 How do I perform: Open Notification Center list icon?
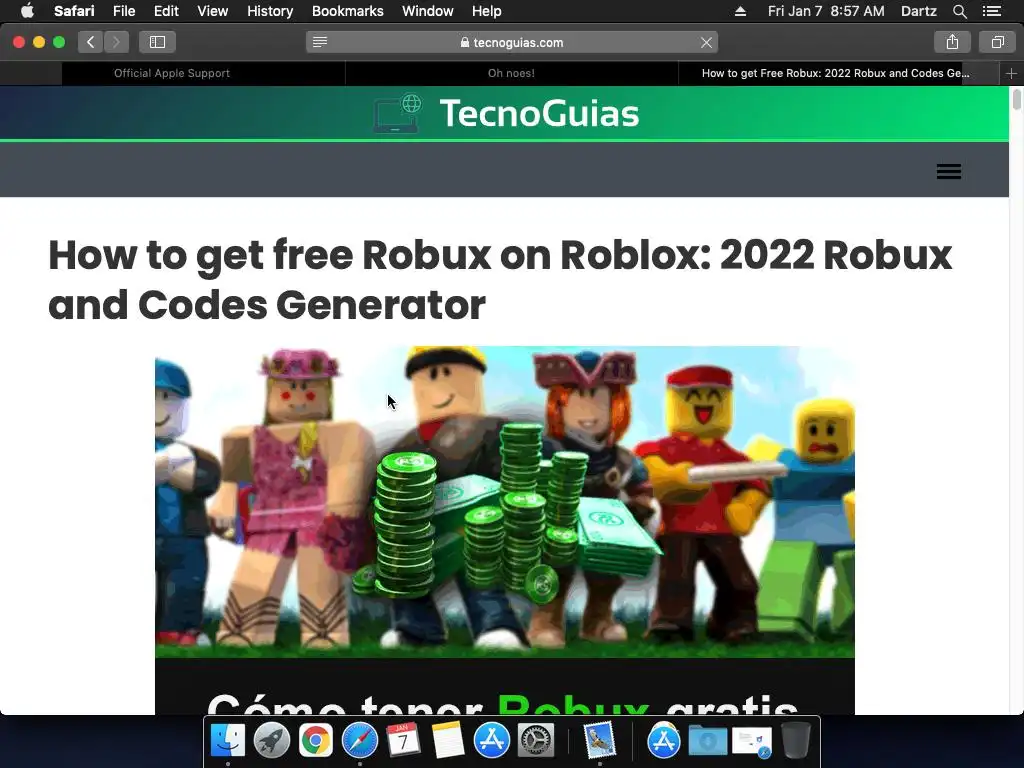tap(991, 11)
